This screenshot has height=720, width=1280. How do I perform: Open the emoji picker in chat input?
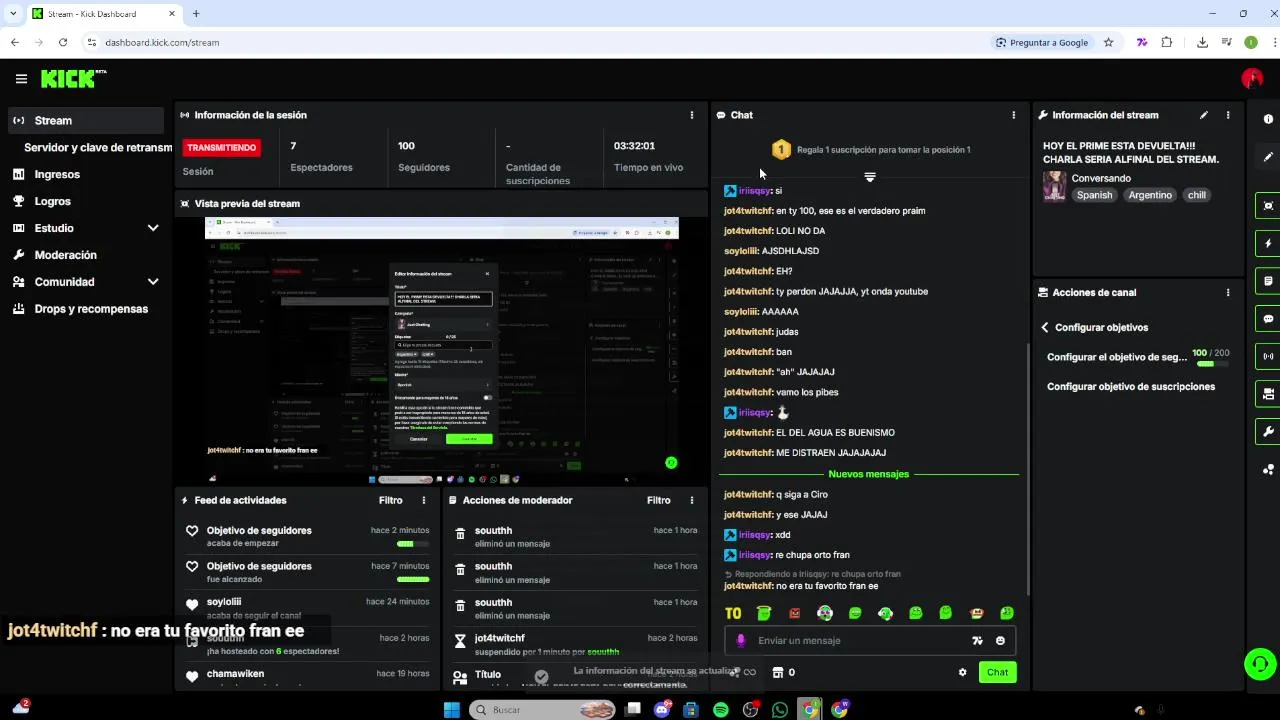tap(1001, 641)
